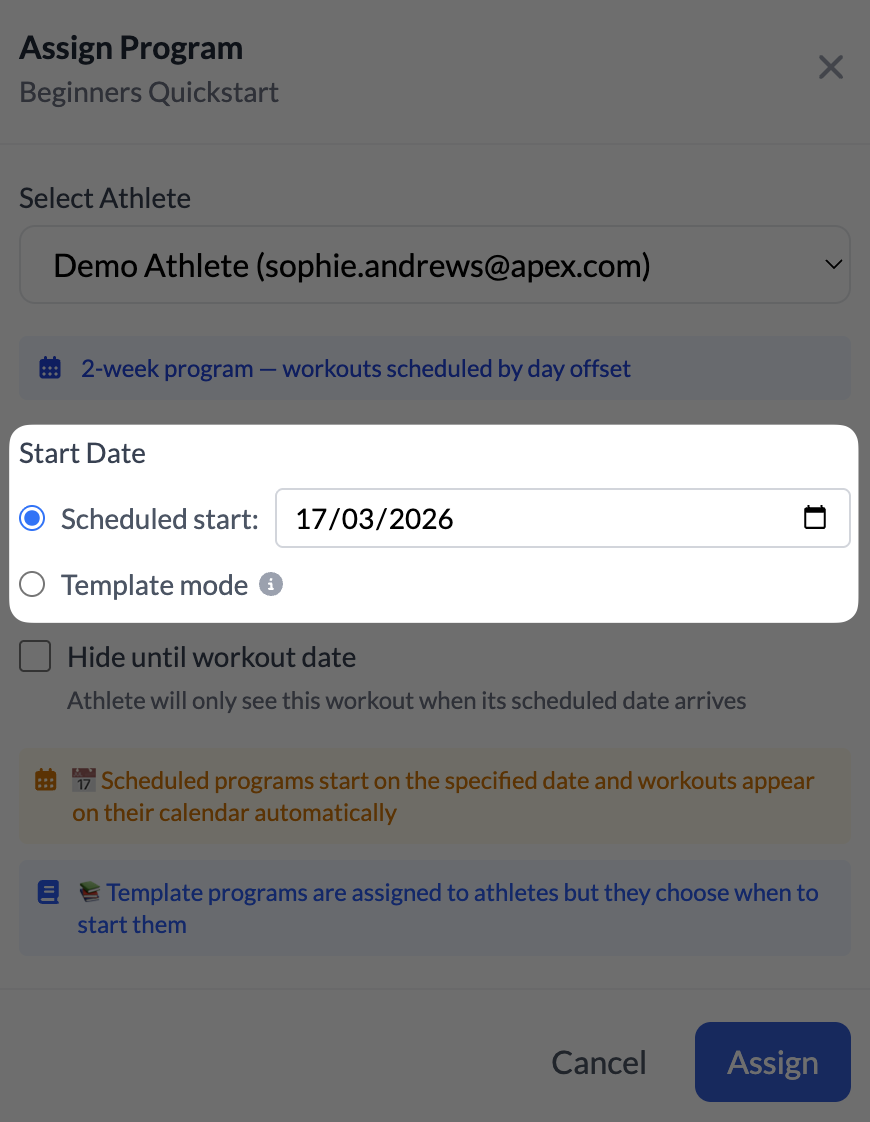This screenshot has width=870, height=1122.
Task: Click the template programs info banner
Action: pyautogui.click(x=434, y=908)
